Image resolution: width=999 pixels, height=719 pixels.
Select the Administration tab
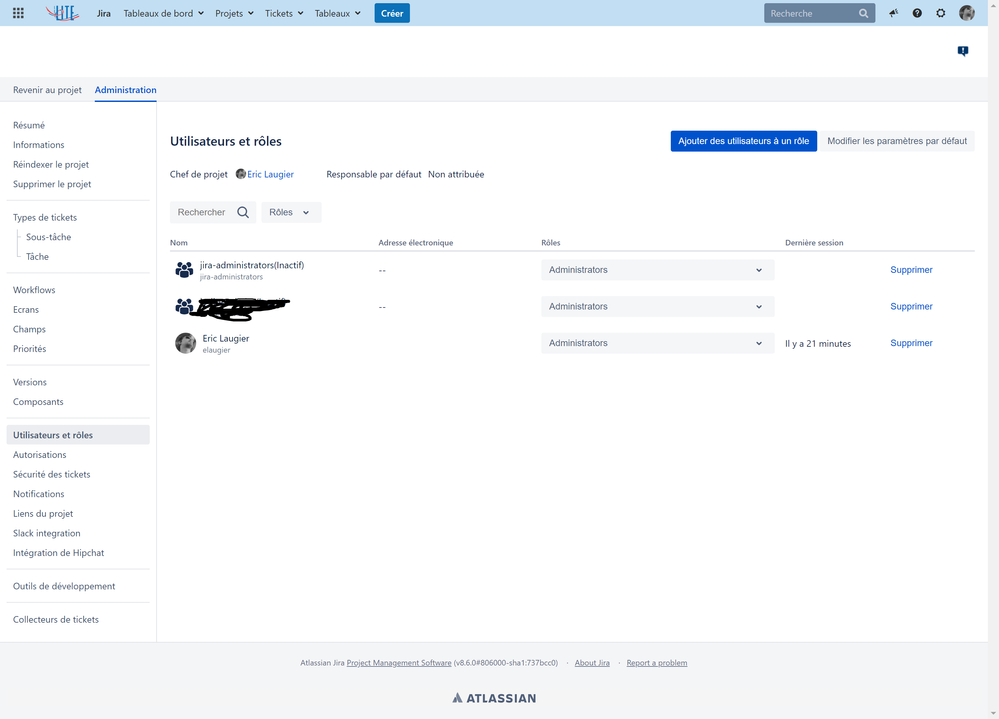pos(126,90)
